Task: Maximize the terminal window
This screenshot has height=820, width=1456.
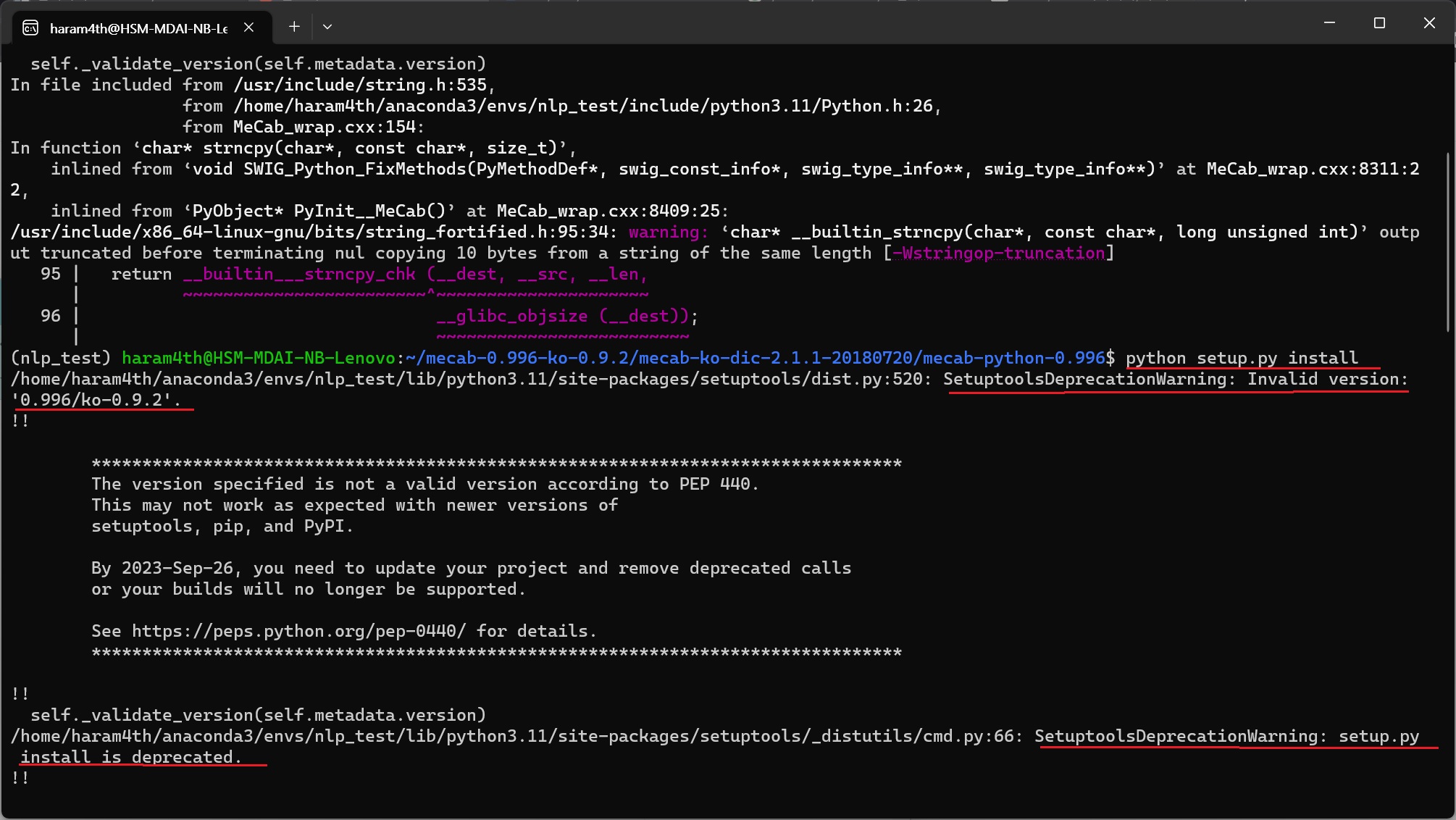Action: [1379, 23]
